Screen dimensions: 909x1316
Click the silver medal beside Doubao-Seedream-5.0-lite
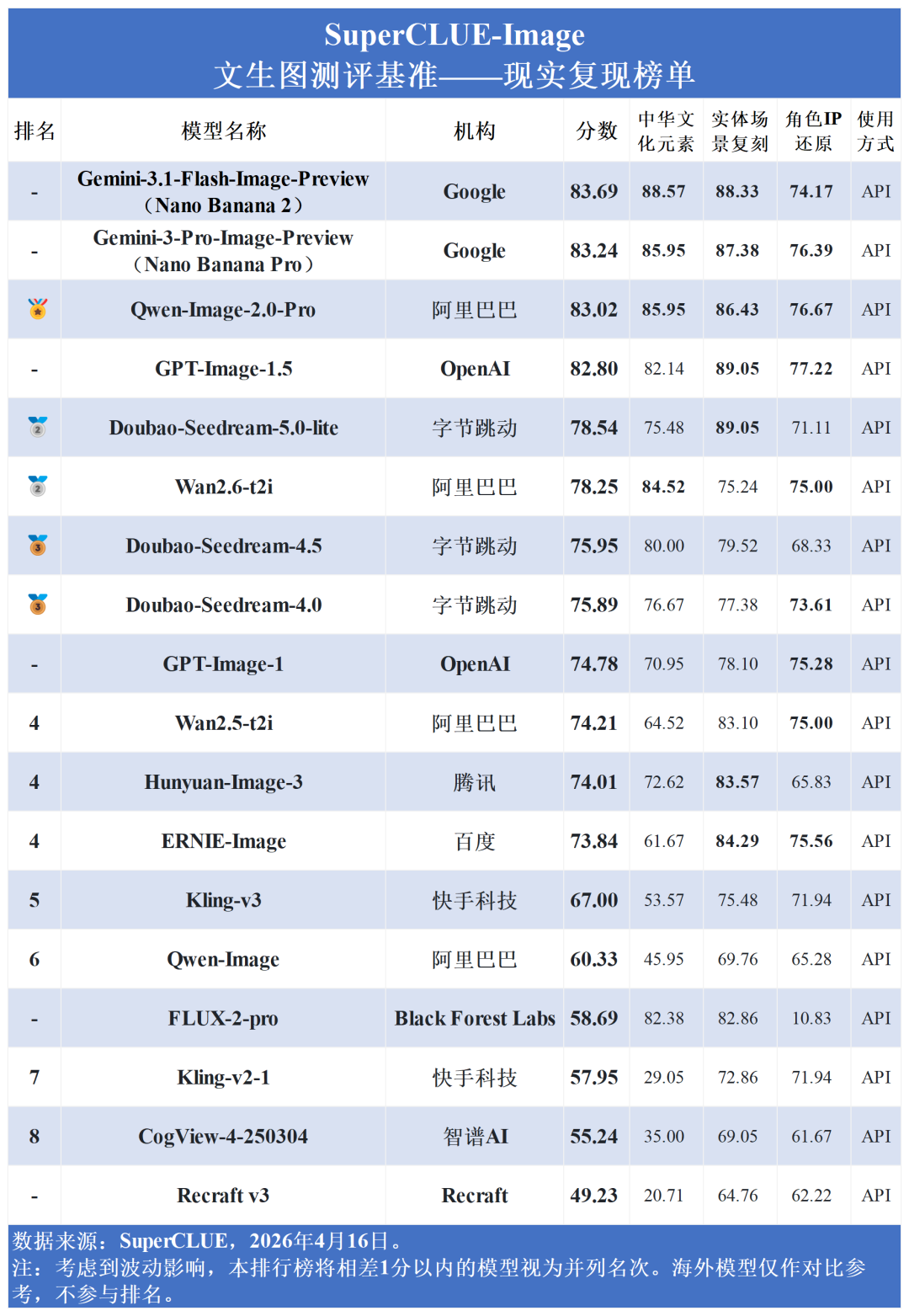coord(38,427)
